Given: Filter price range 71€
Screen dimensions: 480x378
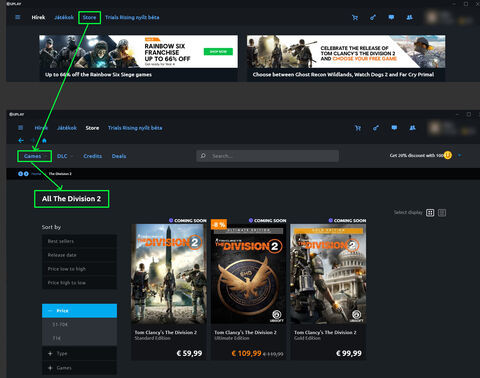Looking at the screenshot, I should pyautogui.click(x=79, y=338).
